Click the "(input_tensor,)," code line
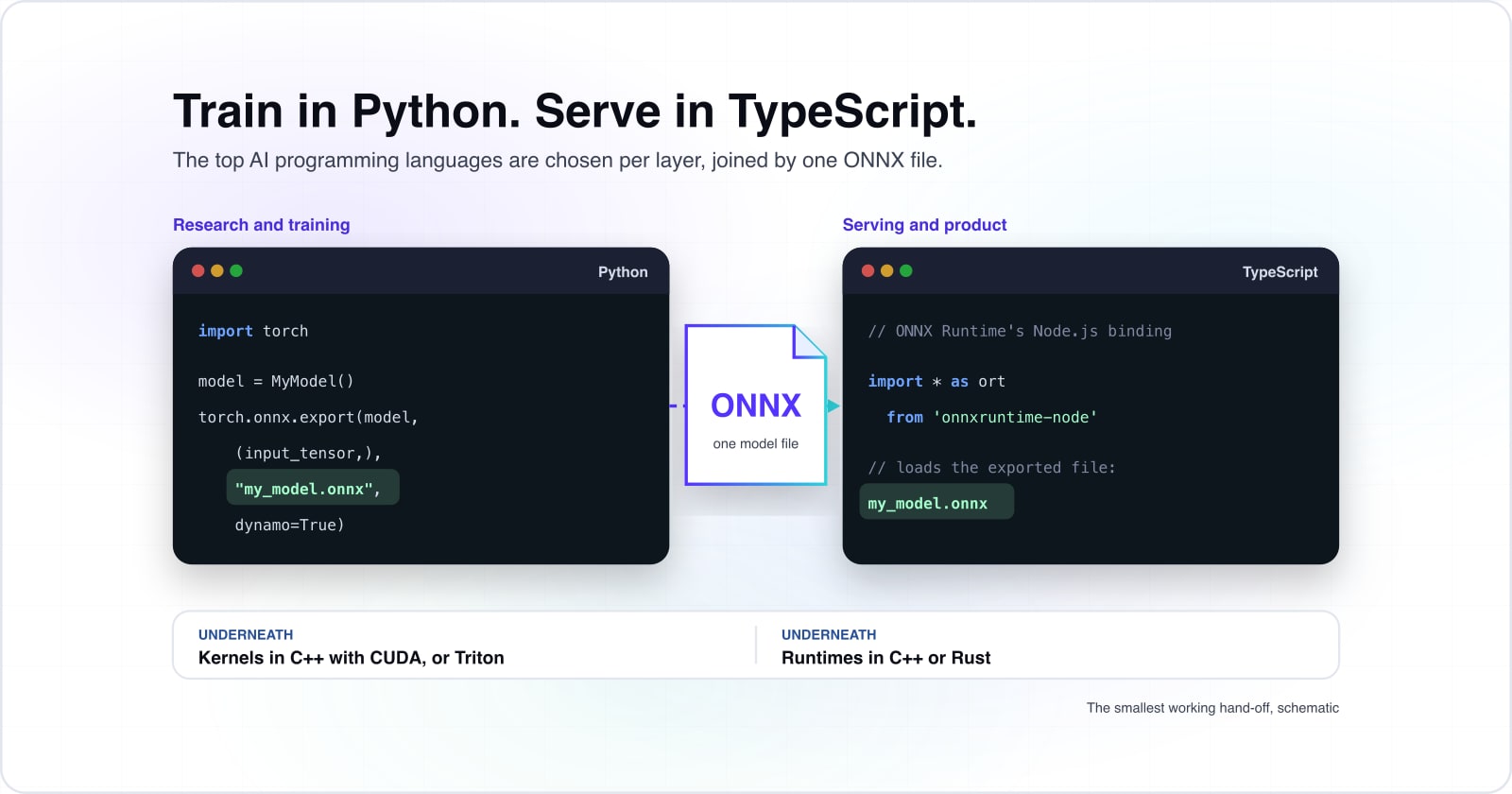1512x794 pixels. coord(308,453)
